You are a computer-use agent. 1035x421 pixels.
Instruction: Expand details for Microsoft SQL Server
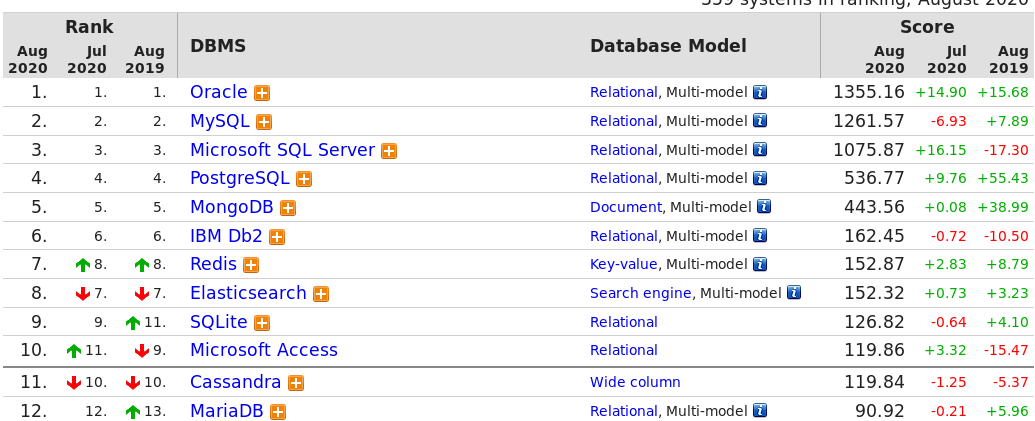(389, 151)
